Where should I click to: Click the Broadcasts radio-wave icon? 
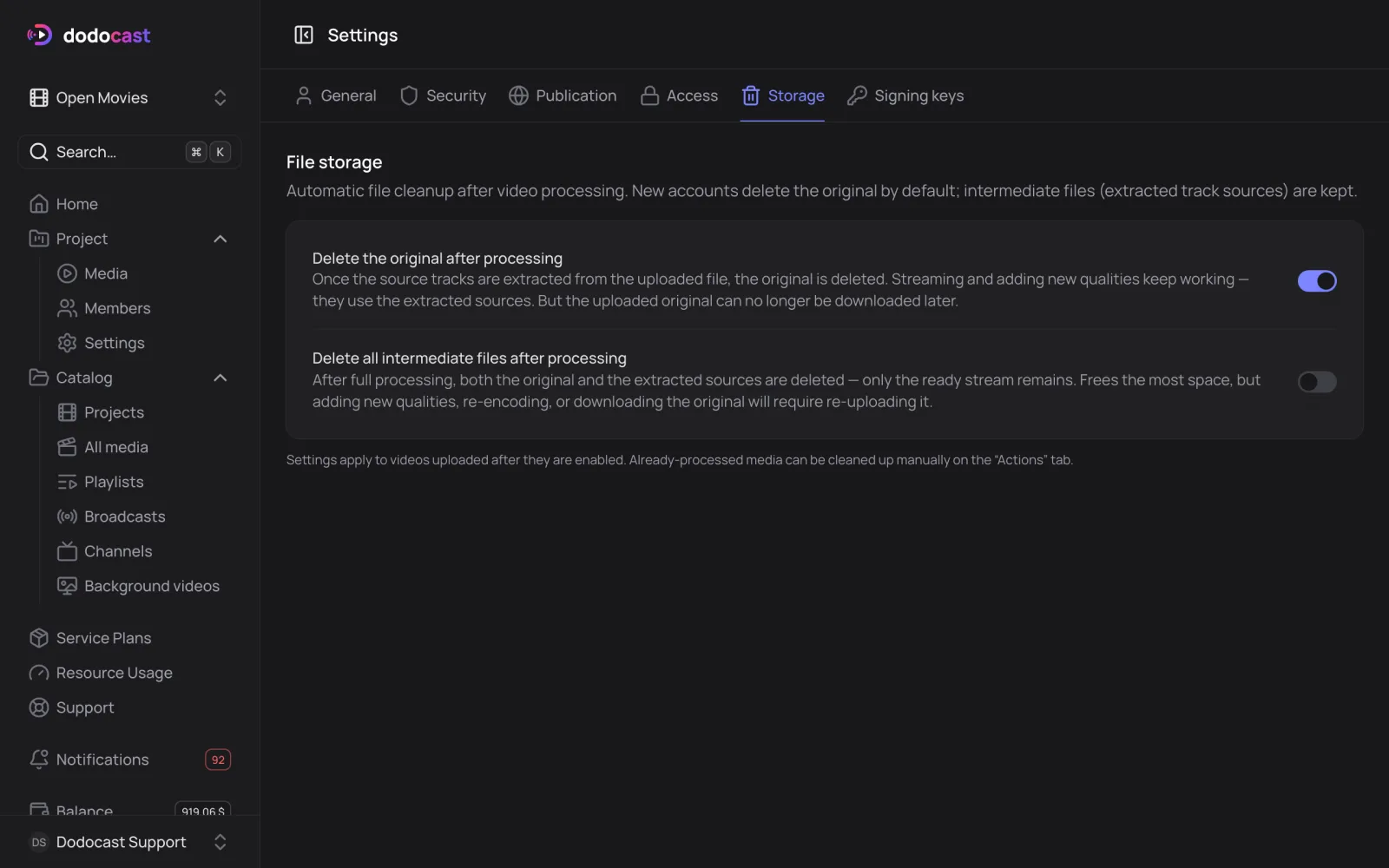coord(67,516)
